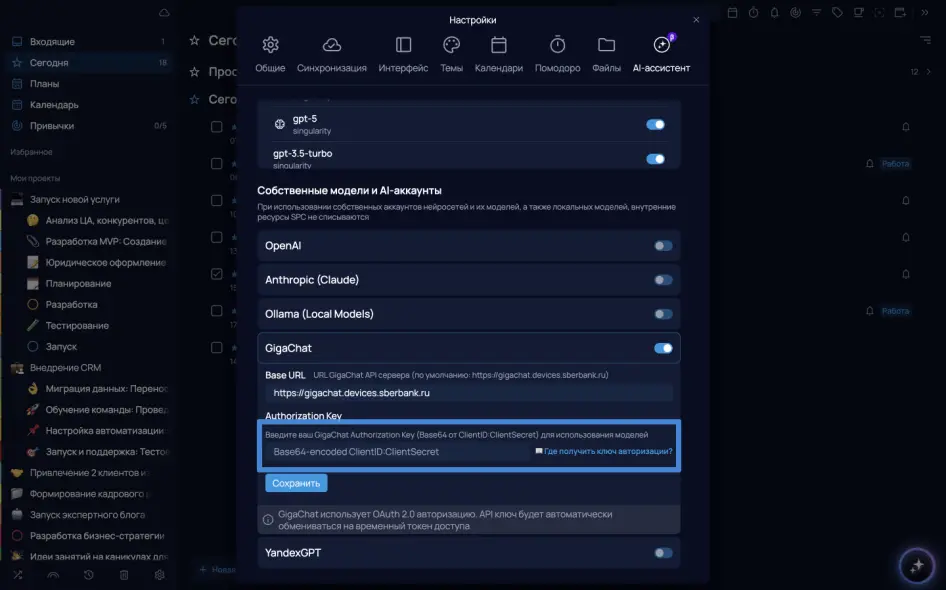Open the trash bin in sidebar footer
The height and width of the screenshot is (590, 946).
pyautogui.click(x=124, y=575)
